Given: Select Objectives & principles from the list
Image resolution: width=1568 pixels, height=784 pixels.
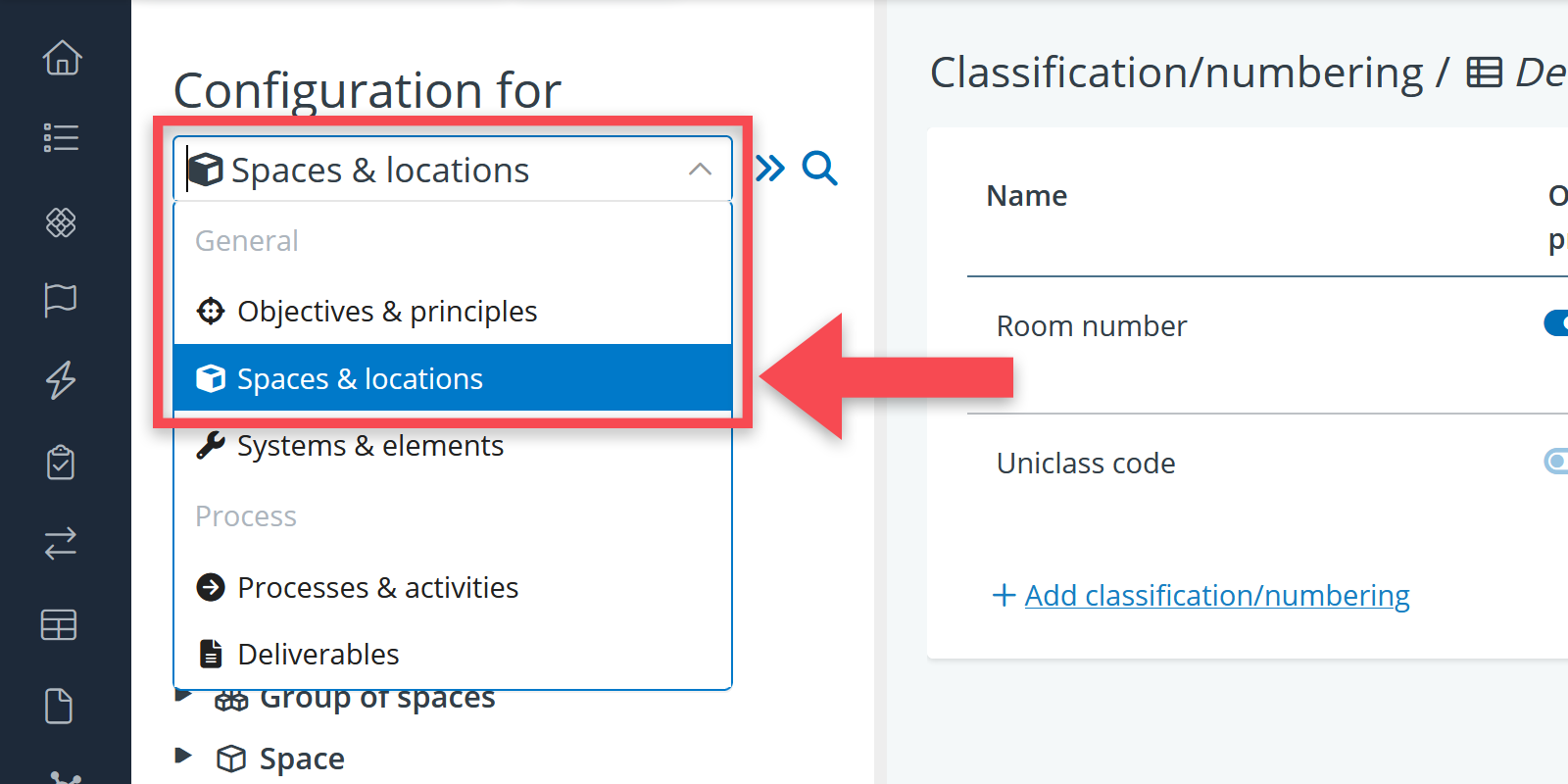Looking at the screenshot, I should pyautogui.click(x=387, y=312).
